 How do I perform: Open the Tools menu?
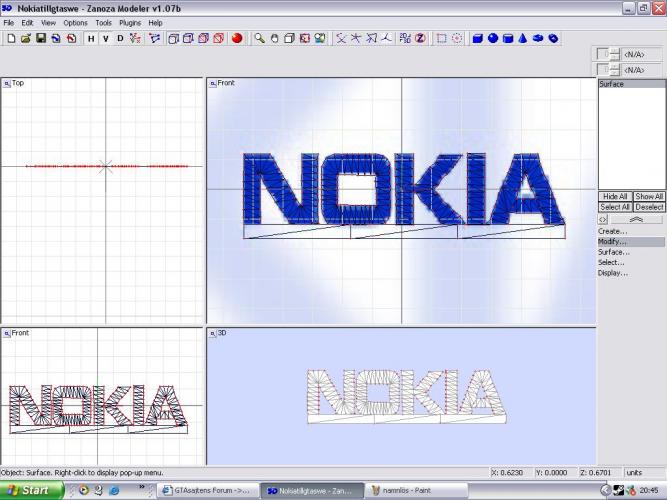pyautogui.click(x=103, y=22)
